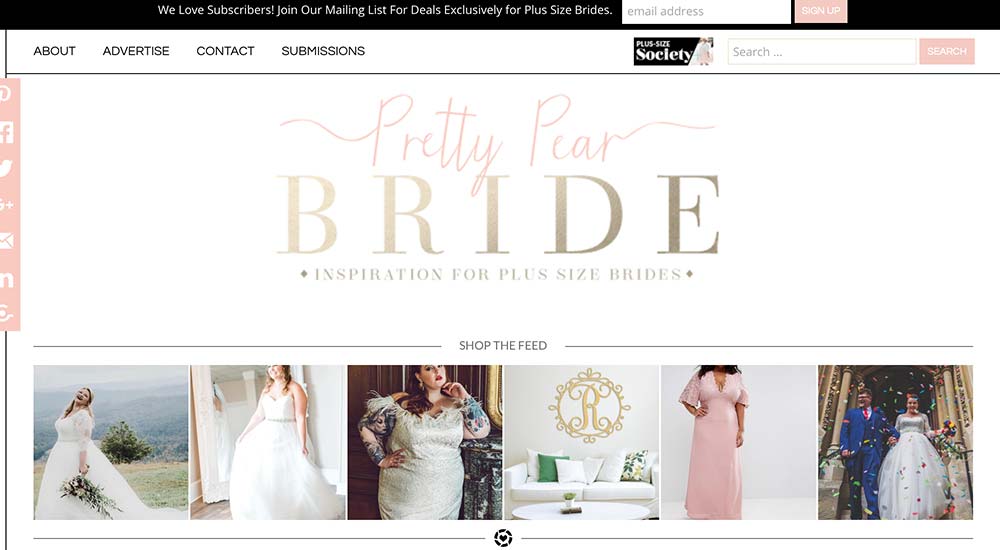Open the Contact page
The height and width of the screenshot is (550, 1000).
point(225,51)
